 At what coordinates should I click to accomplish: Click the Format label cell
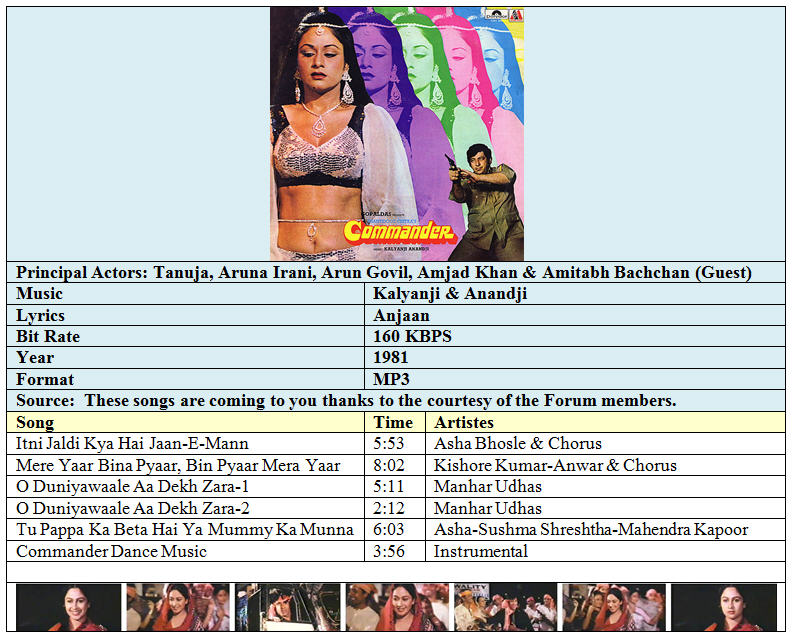pos(185,379)
